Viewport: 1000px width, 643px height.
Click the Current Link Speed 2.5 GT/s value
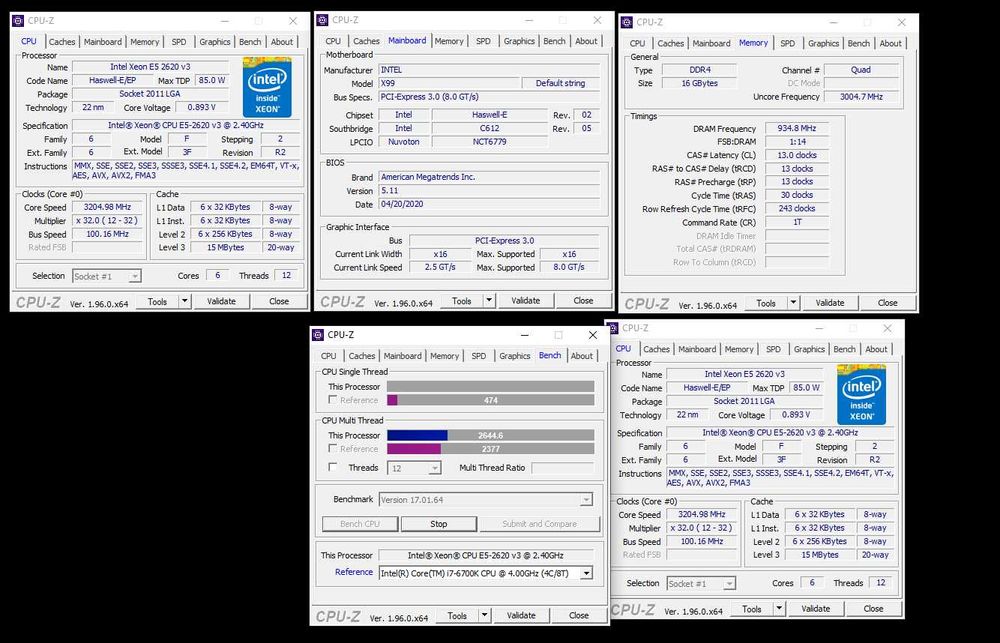point(440,267)
